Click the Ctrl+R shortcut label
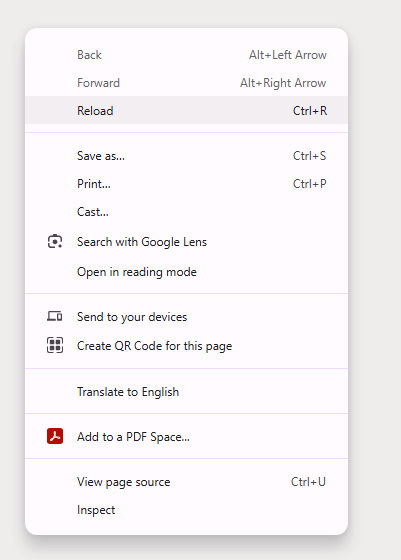The image size is (401, 560). tap(310, 111)
